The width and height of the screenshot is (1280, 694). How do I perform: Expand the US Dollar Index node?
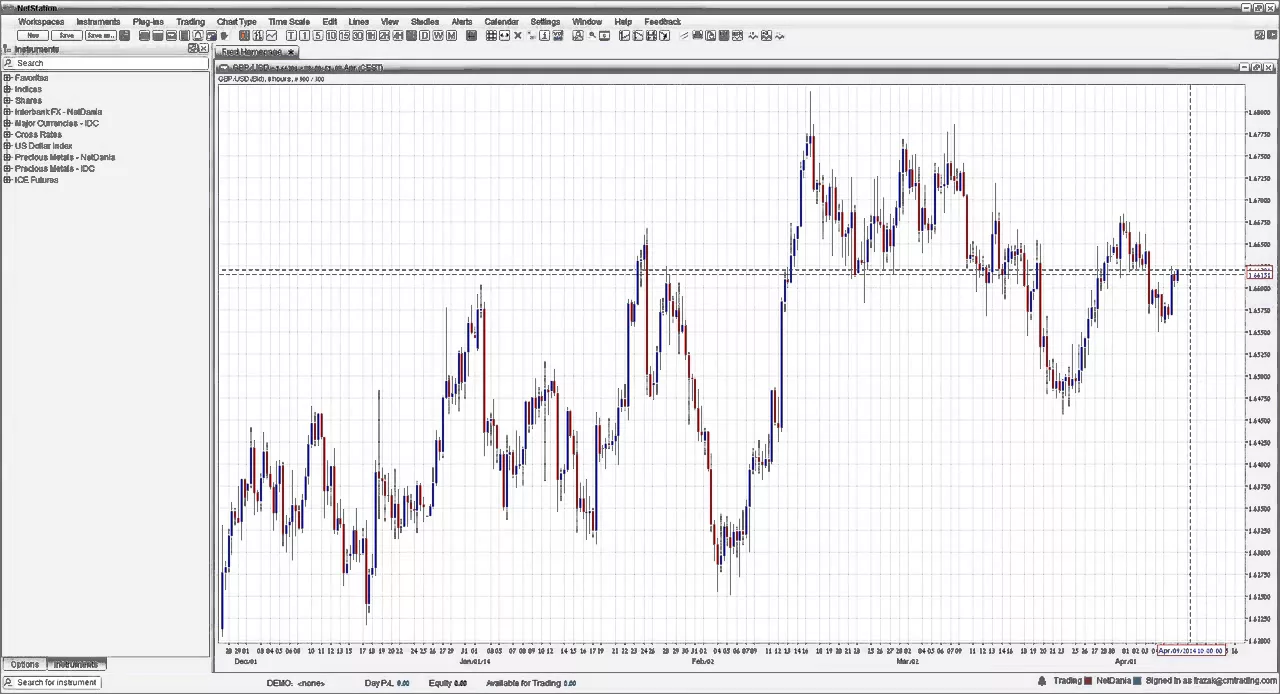click(x=7, y=146)
